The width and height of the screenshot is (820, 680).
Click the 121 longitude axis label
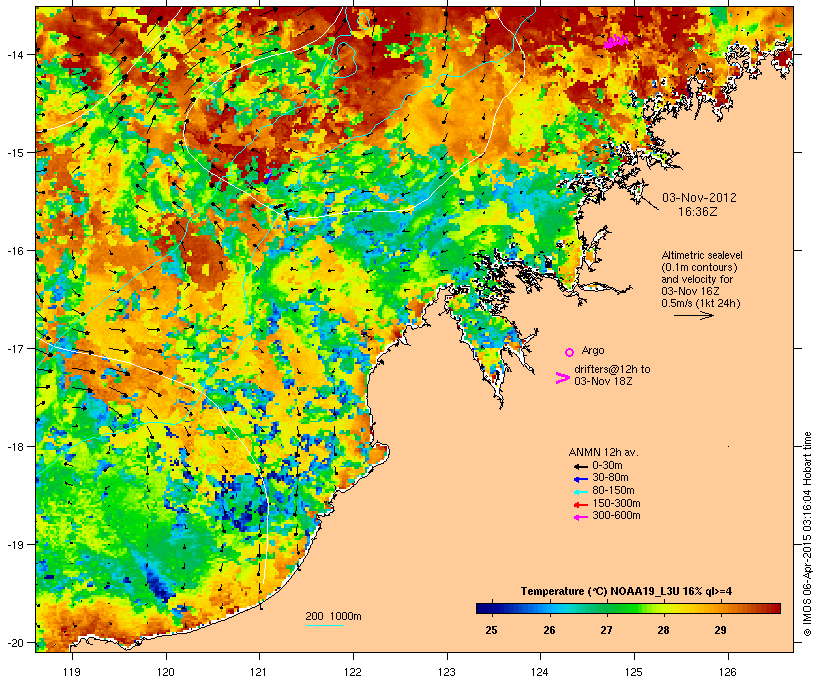[x=259, y=672]
